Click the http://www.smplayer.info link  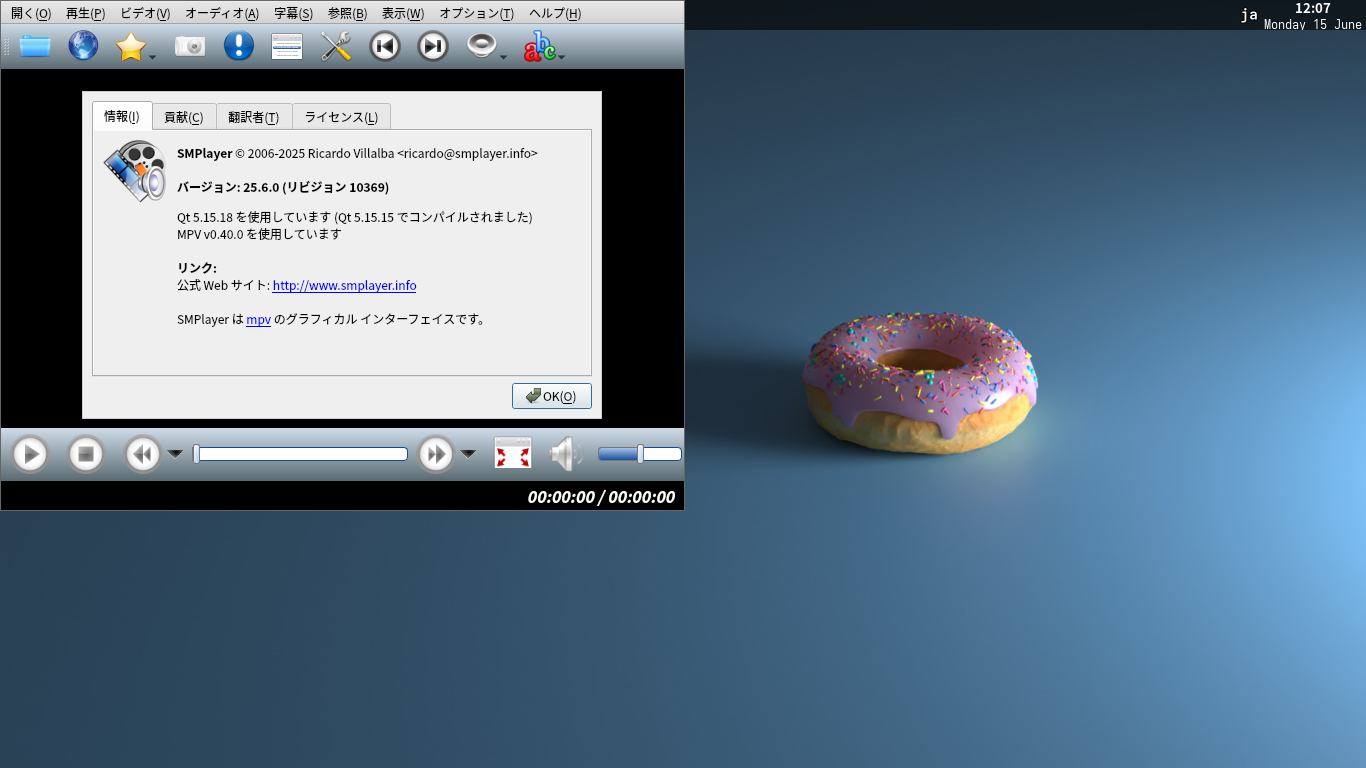[344, 285]
